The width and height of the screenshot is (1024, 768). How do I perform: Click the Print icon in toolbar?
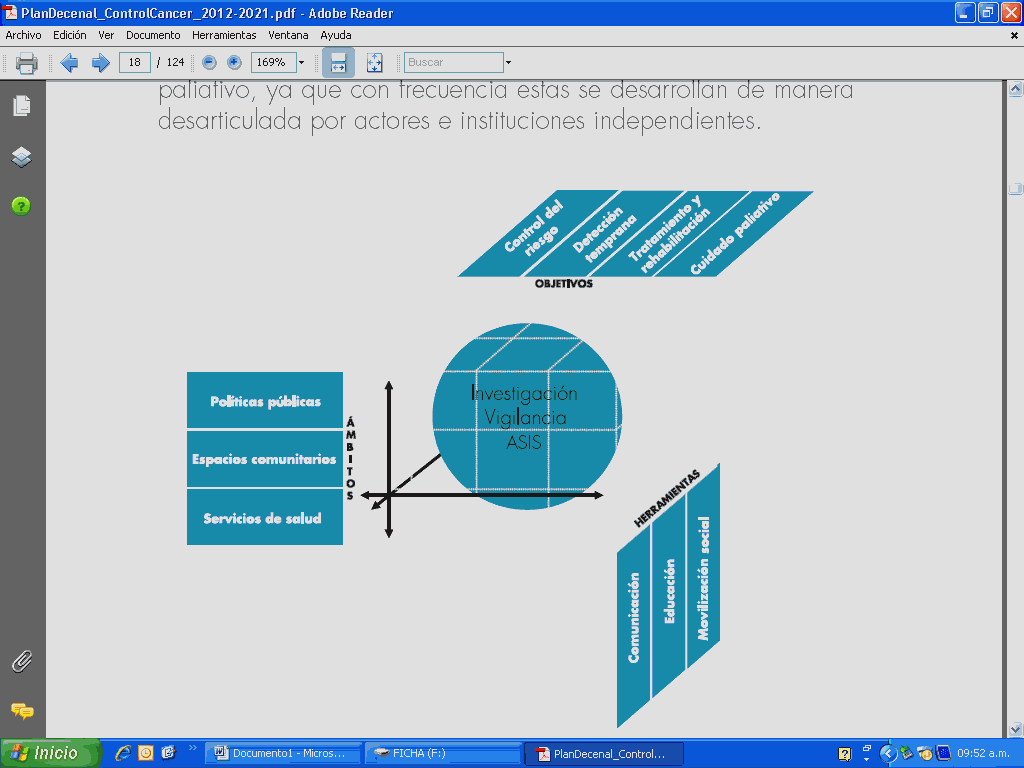[27, 63]
